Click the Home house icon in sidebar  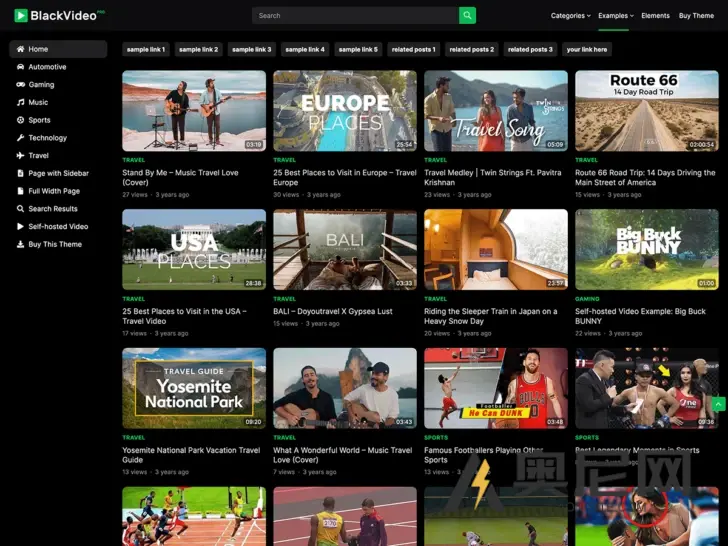tap(20, 49)
